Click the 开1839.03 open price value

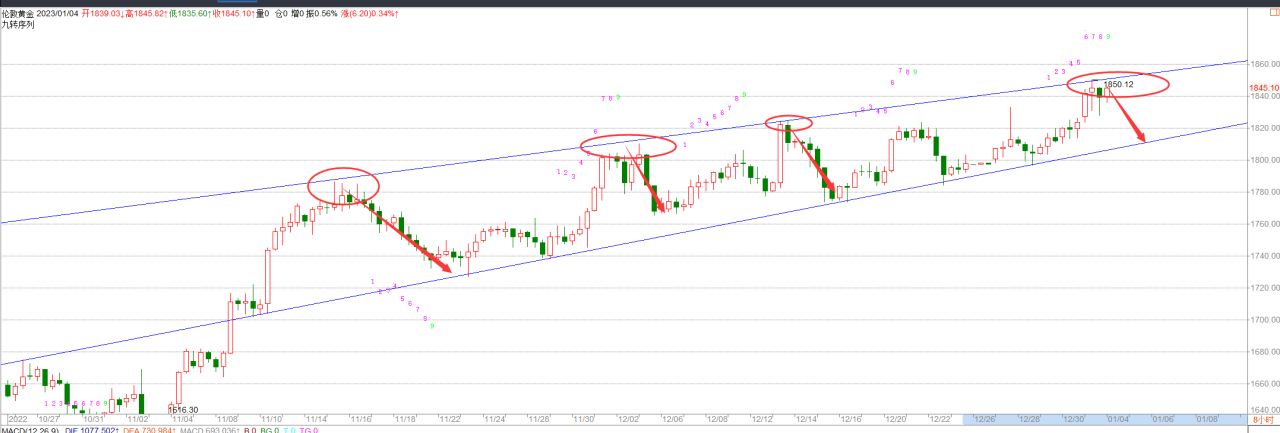click(103, 14)
